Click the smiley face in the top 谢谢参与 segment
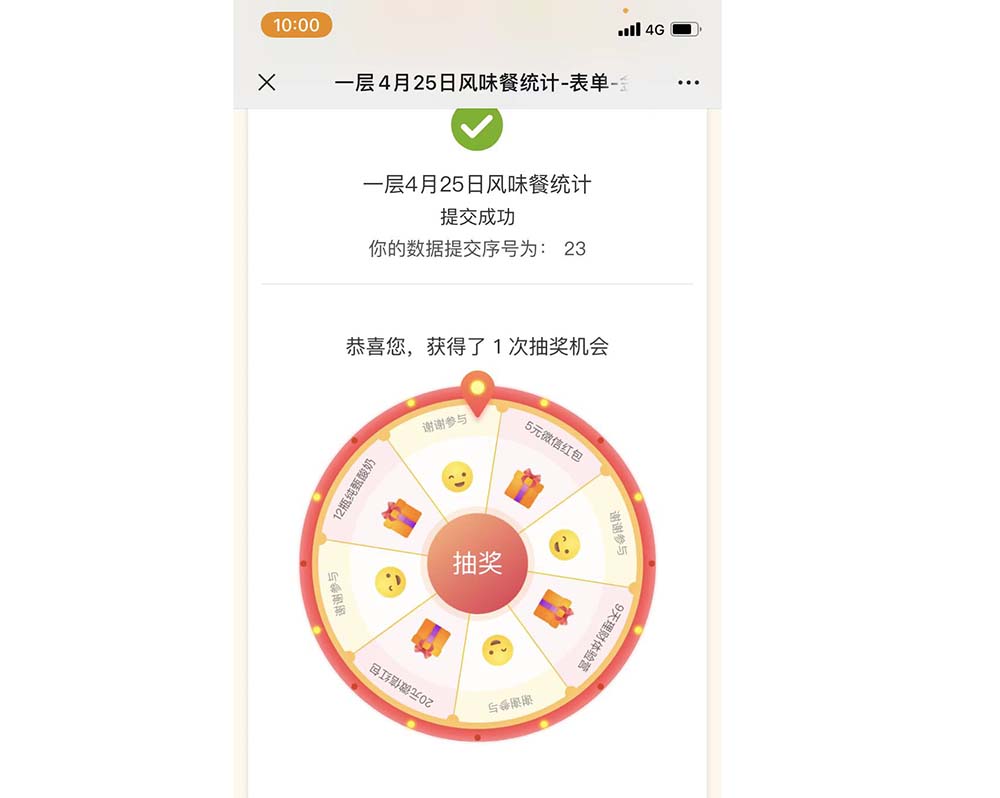This screenshot has width=1000, height=798. 457,477
